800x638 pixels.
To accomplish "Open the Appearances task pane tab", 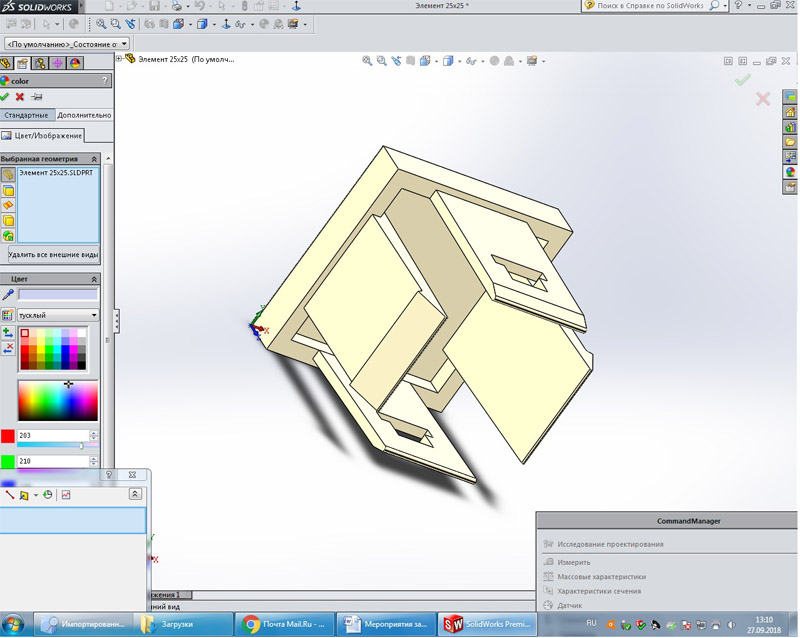I will coord(790,171).
